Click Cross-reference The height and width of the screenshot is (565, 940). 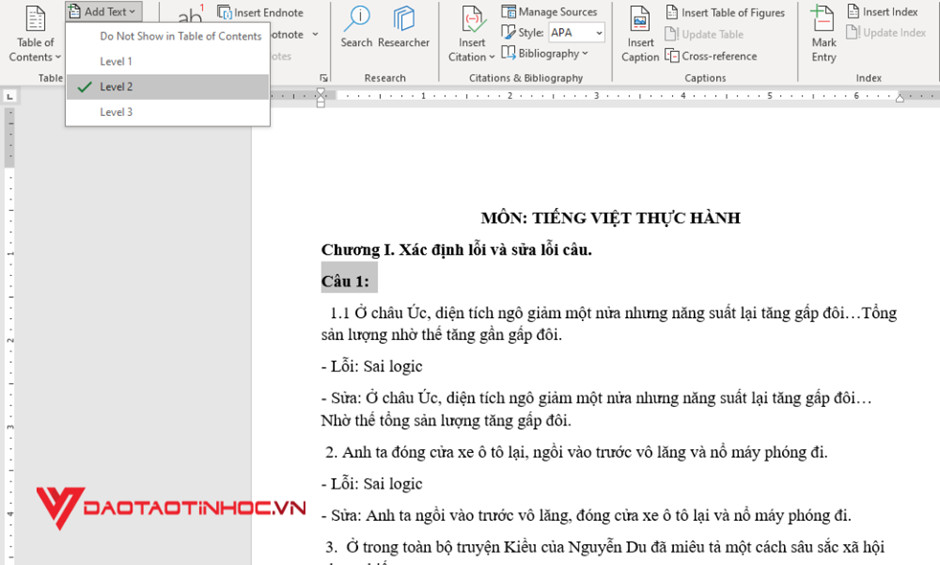coord(712,56)
